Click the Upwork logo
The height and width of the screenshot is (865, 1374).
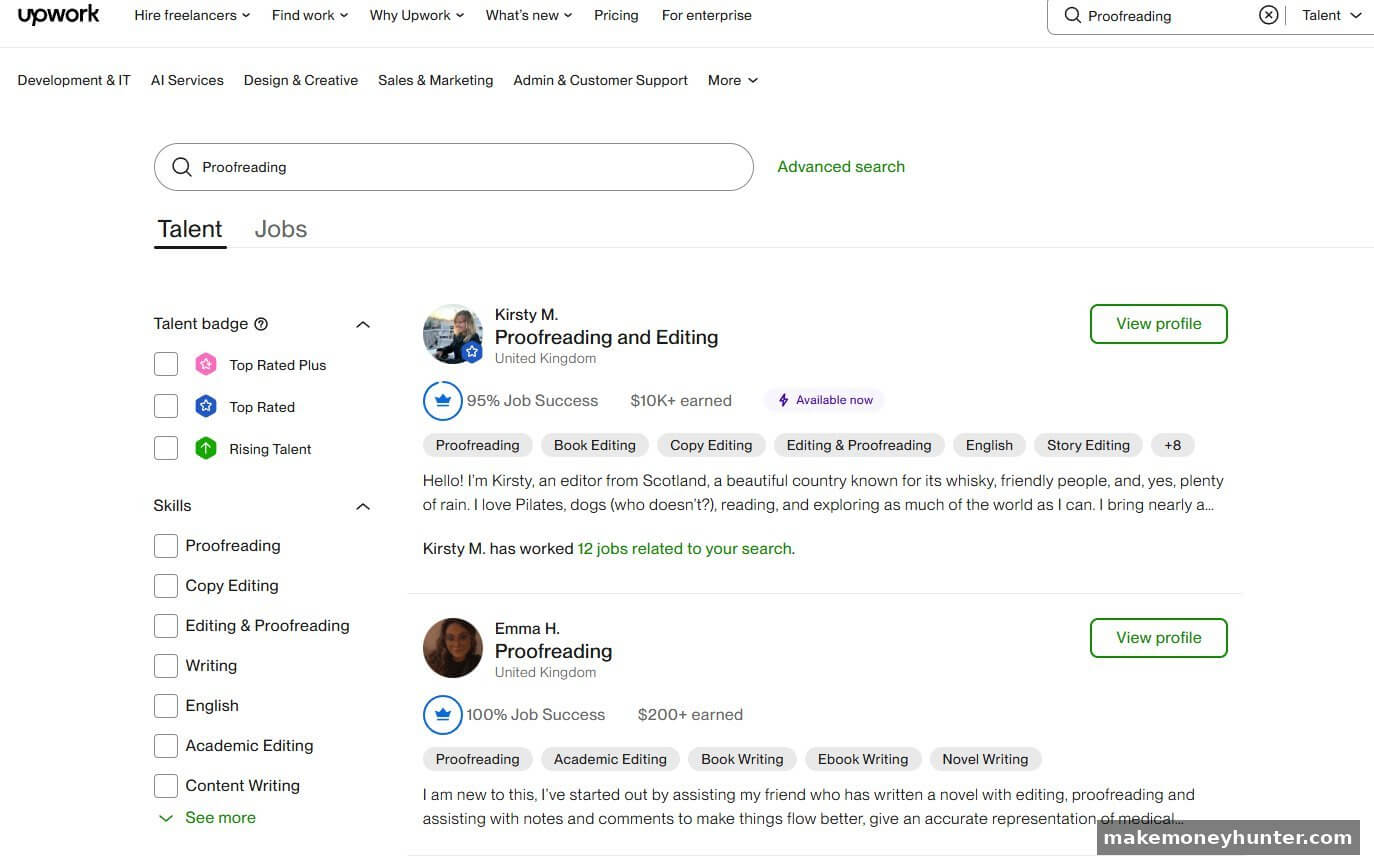coord(59,15)
